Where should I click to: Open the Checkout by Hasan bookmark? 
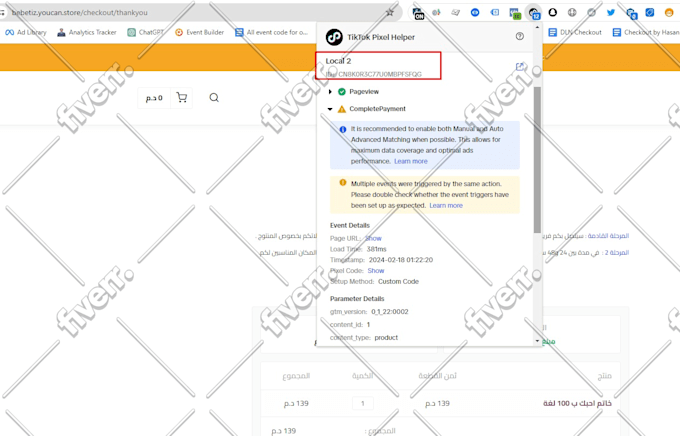[x=646, y=33]
